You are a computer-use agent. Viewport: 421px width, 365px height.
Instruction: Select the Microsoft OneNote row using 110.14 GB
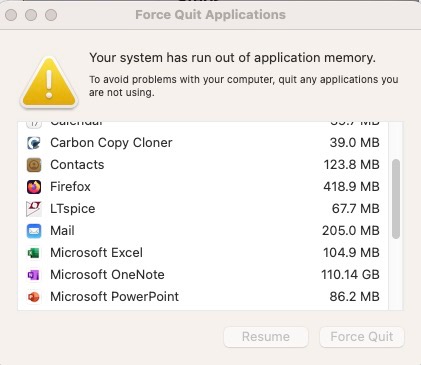tap(203, 275)
